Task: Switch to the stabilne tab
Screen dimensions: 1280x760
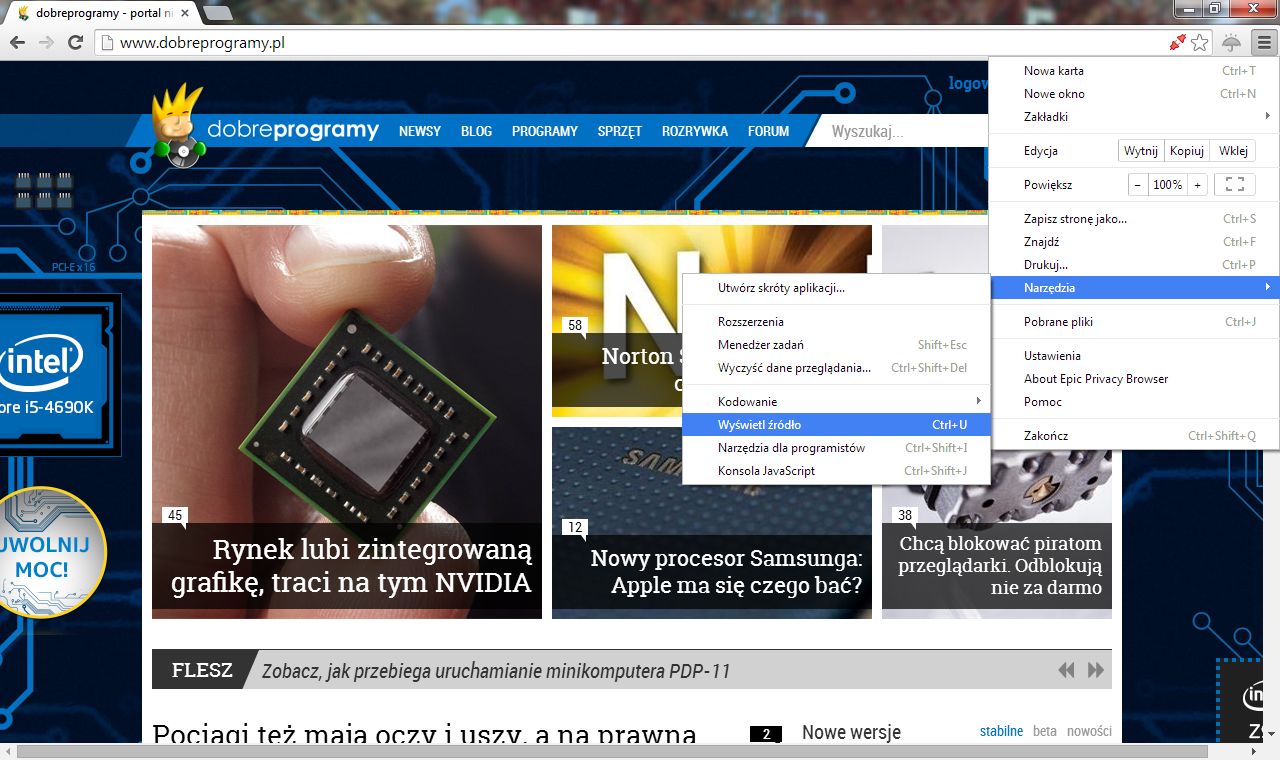Action: [x=1001, y=731]
